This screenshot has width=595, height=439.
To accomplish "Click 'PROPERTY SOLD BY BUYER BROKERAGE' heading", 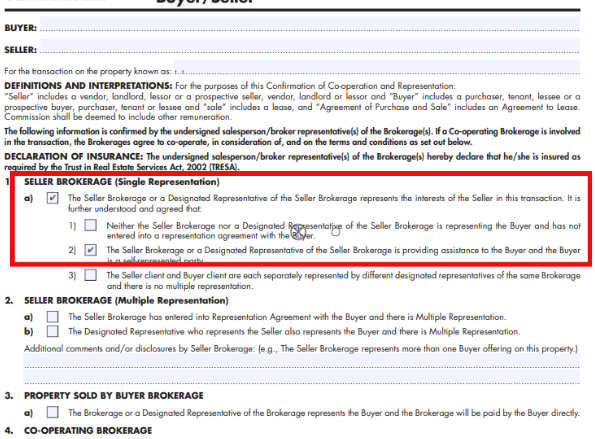I will tap(113, 396).
